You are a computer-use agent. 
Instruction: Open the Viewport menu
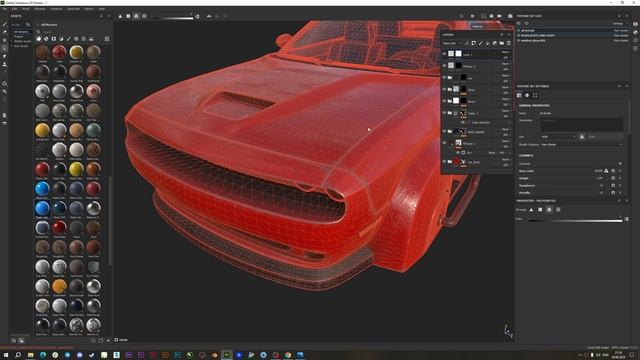56,9
